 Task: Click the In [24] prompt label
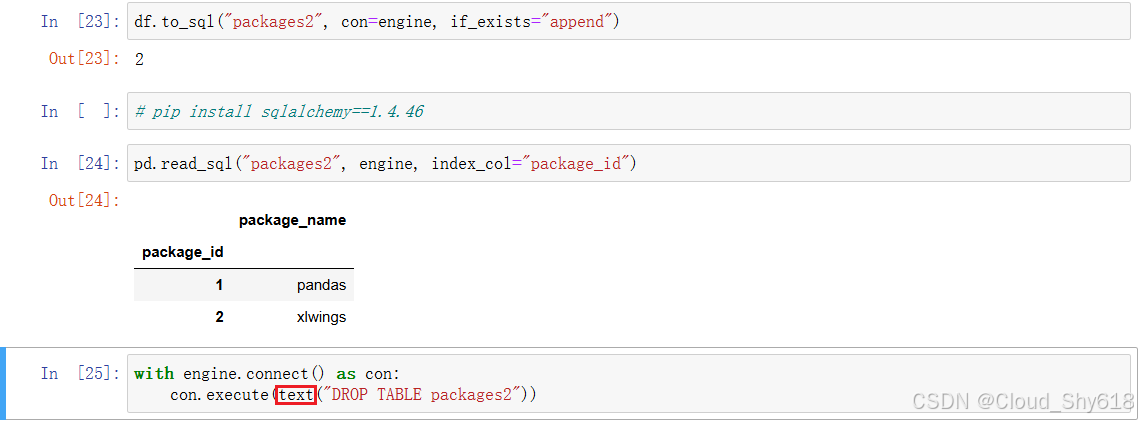pos(79,163)
